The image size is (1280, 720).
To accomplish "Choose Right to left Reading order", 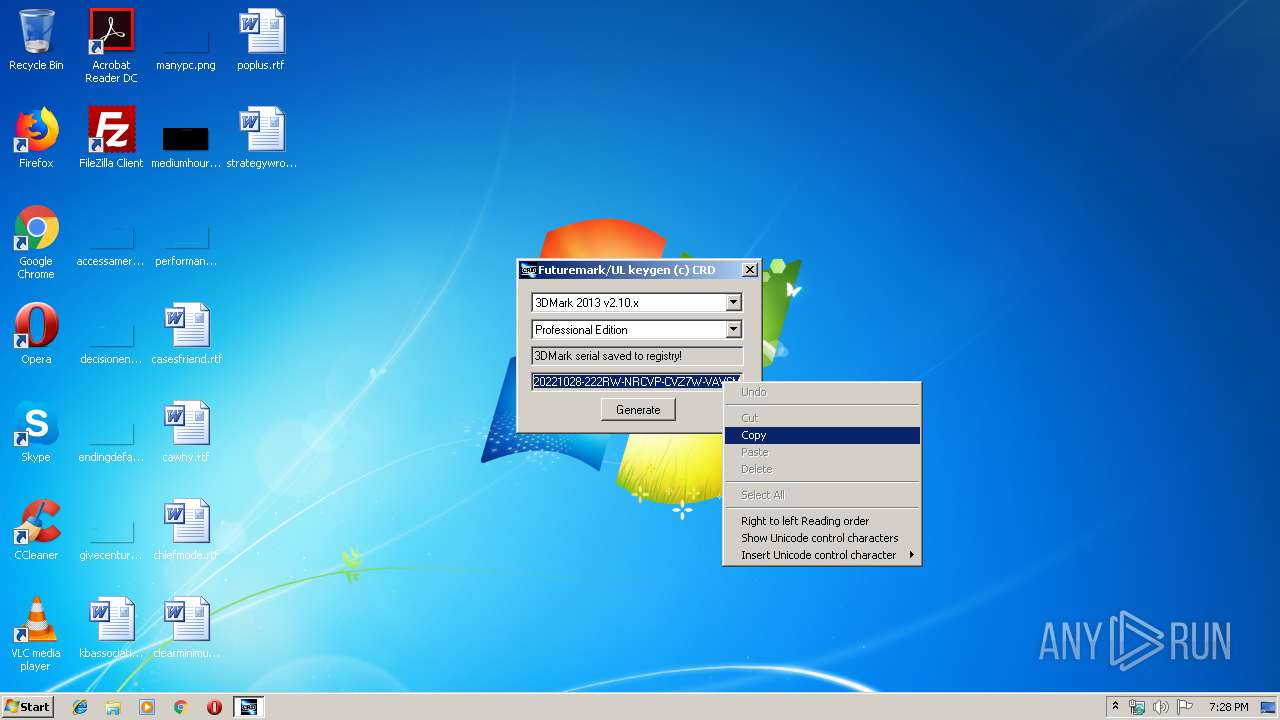I will point(822,521).
